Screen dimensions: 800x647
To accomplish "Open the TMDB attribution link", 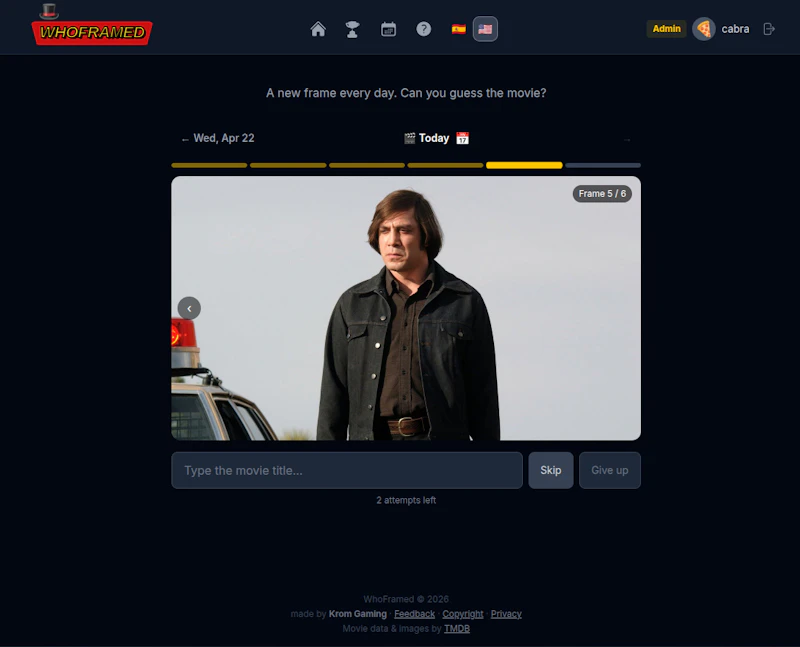I will (457, 629).
